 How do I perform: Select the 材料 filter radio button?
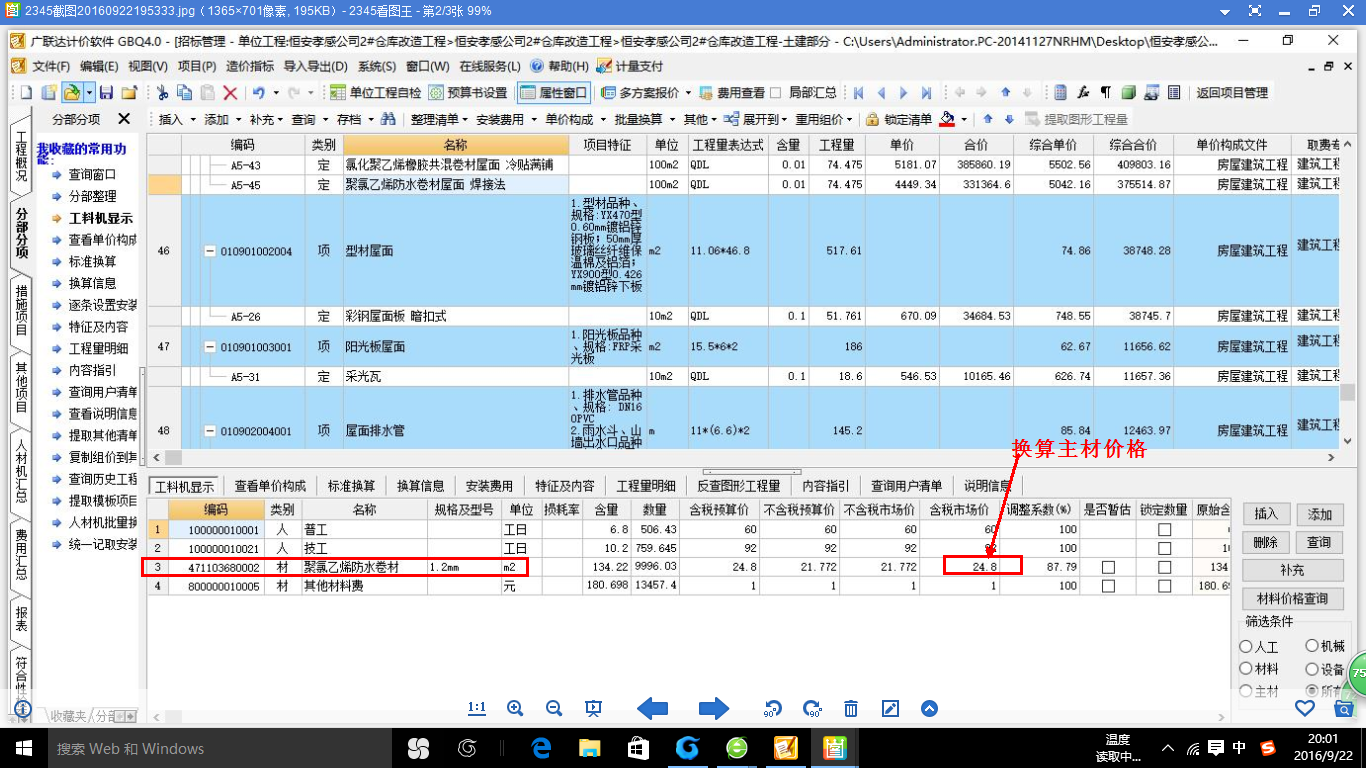point(1246,669)
